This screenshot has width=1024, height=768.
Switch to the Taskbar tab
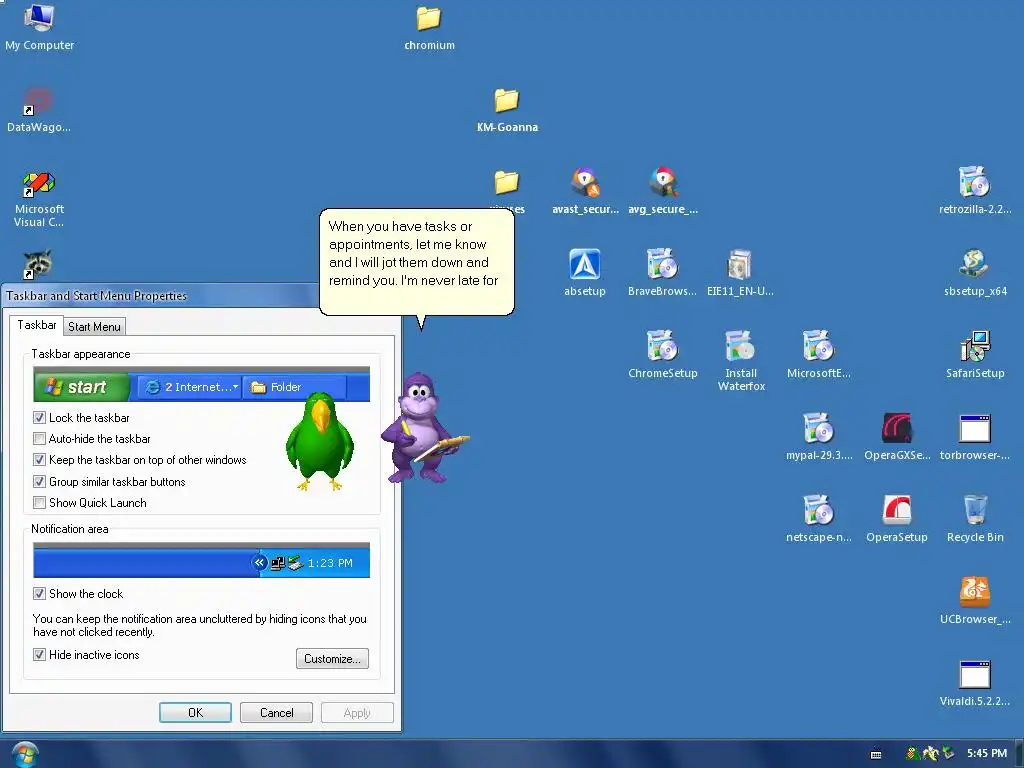pyautogui.click(x=37, y=325)
